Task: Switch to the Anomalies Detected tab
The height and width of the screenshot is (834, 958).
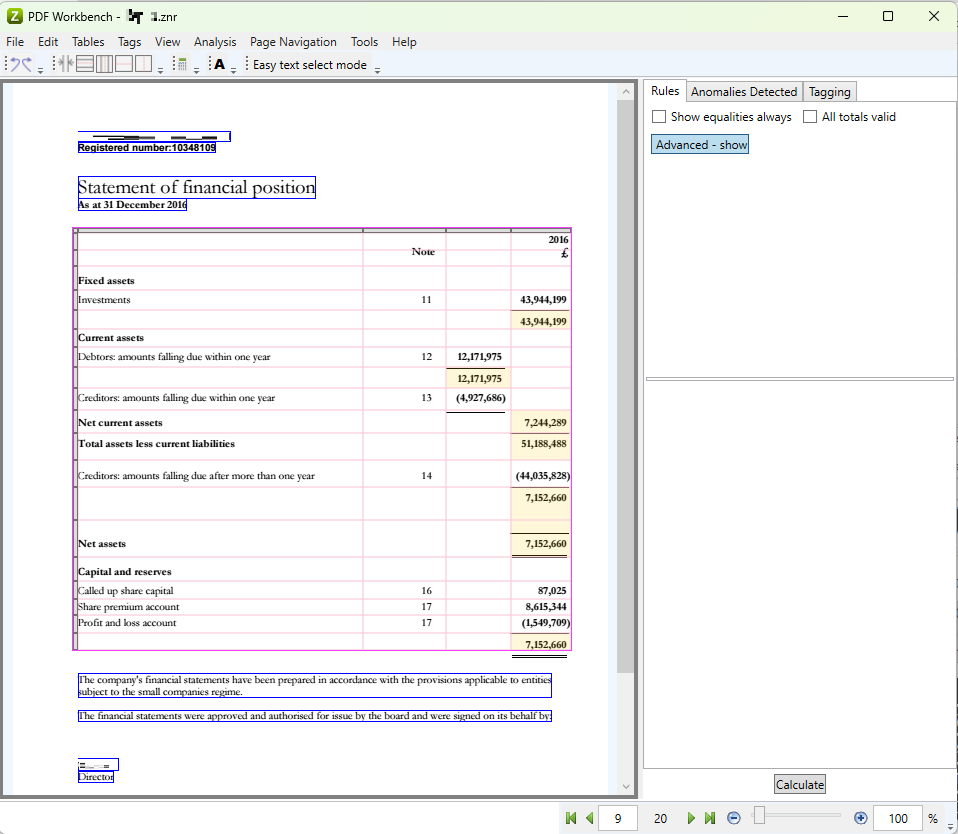Action: coord(744,92)
